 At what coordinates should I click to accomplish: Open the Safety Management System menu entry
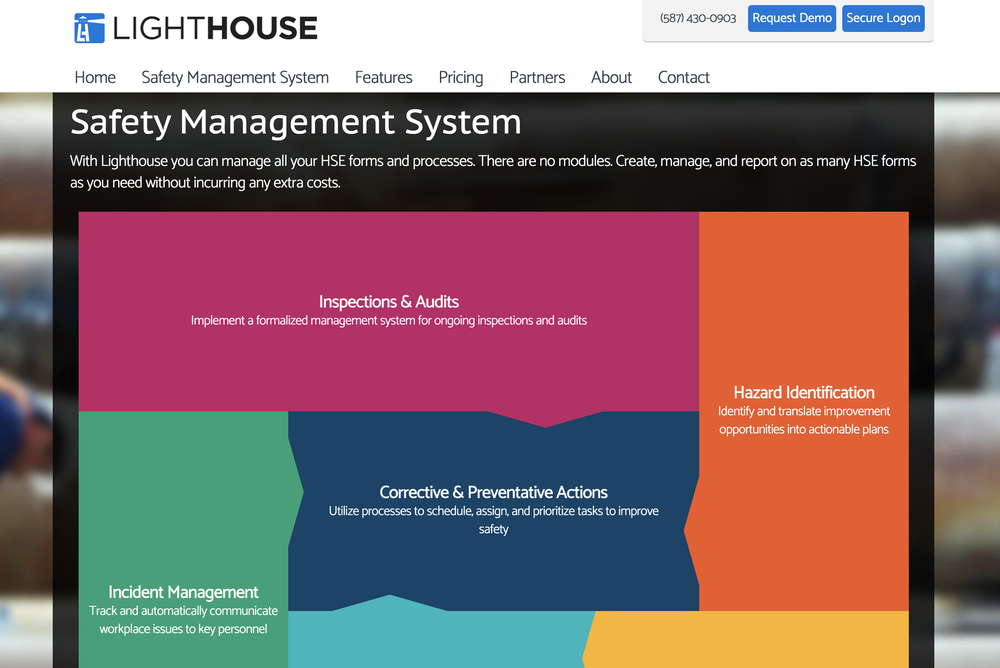(235, 77)
